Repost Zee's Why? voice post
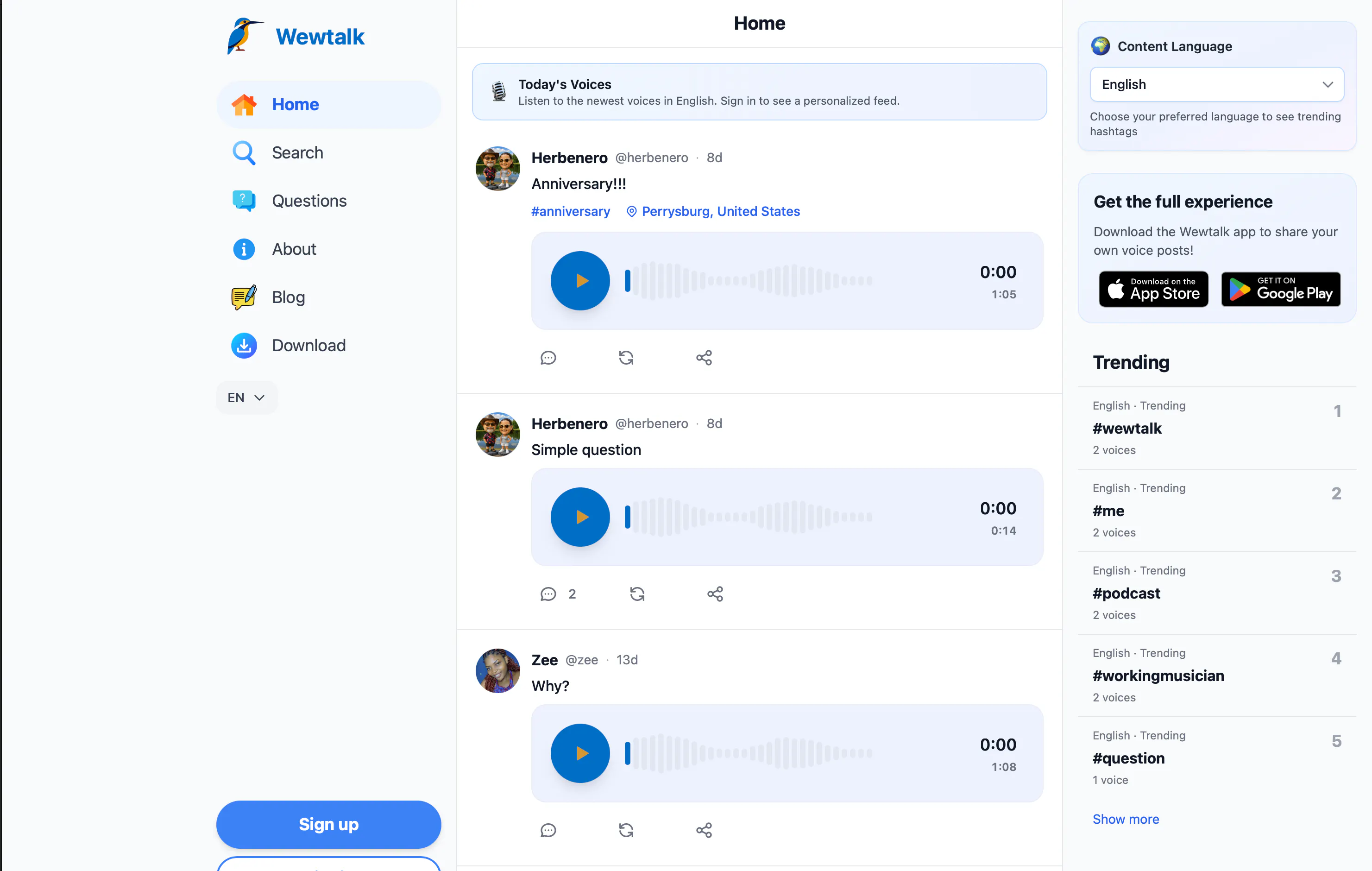Image resolution: width=1372 pixels, height=871 pixels. click(x=626, y=831)
